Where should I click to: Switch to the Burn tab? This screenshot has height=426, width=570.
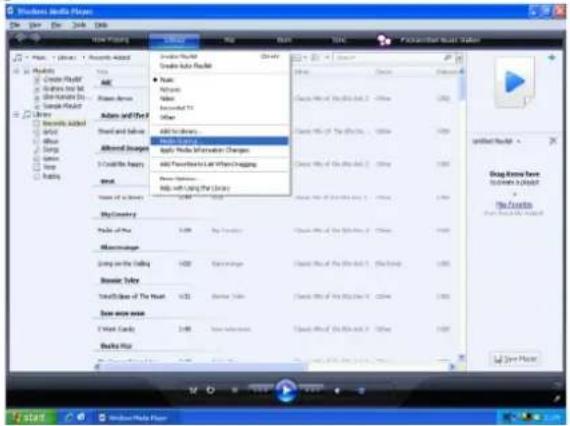[x=284, y=40]
